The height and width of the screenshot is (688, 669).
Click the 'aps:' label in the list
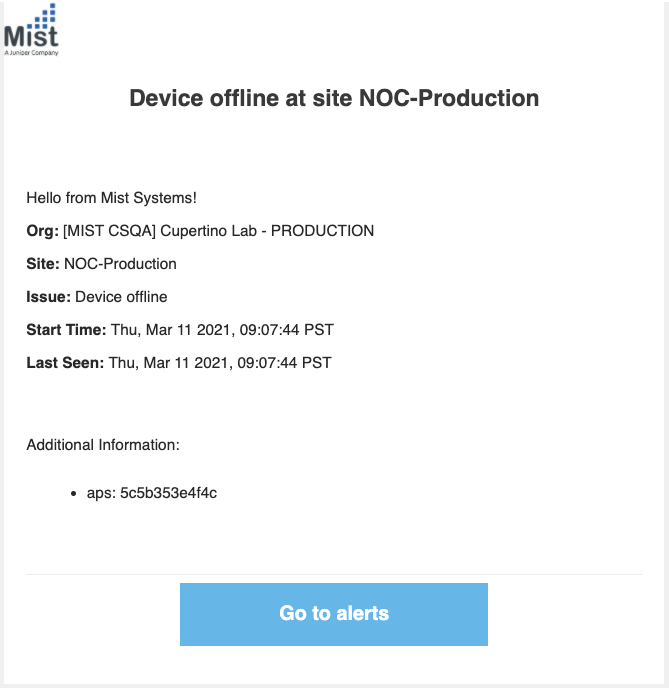point(100,493)
